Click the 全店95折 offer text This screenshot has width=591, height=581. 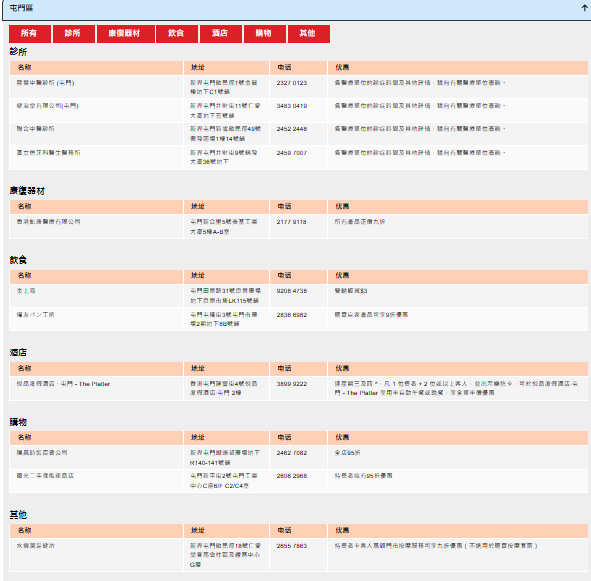348,453
